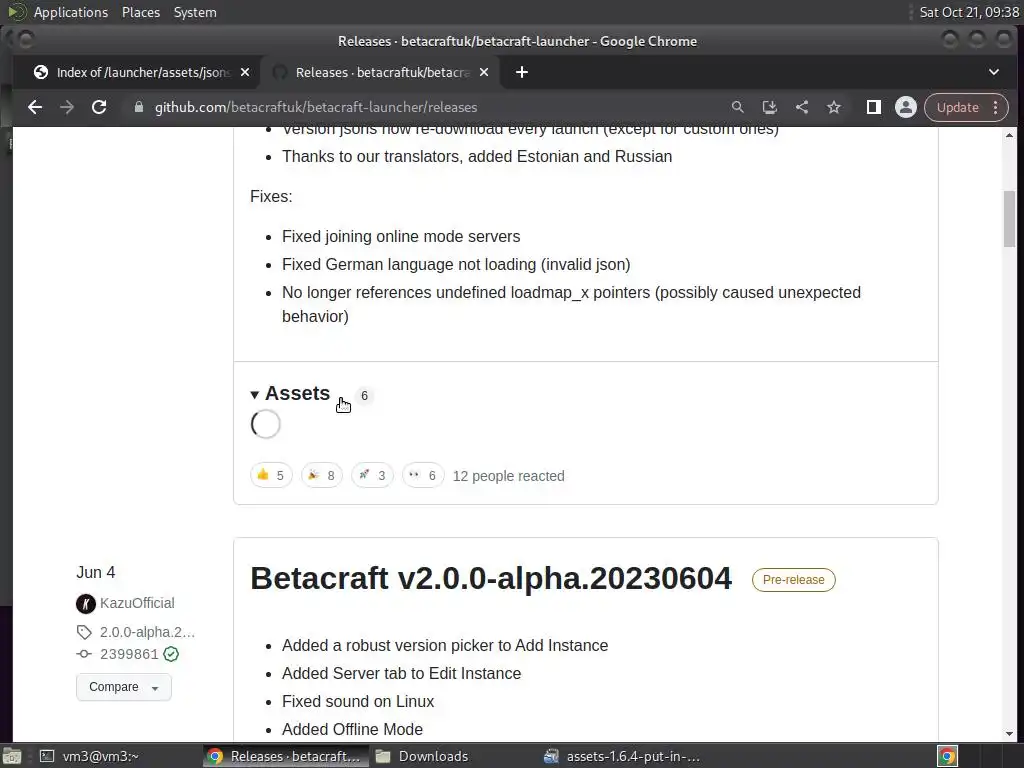Open KazuOfficial's profile link
The height and width of the screenshot is (768, 1024).
(x=137, y=603)
